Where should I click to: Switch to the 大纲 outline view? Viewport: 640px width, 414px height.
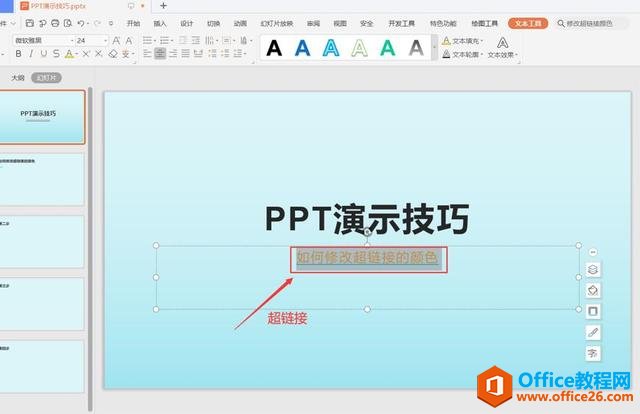(x=18, y=78)
